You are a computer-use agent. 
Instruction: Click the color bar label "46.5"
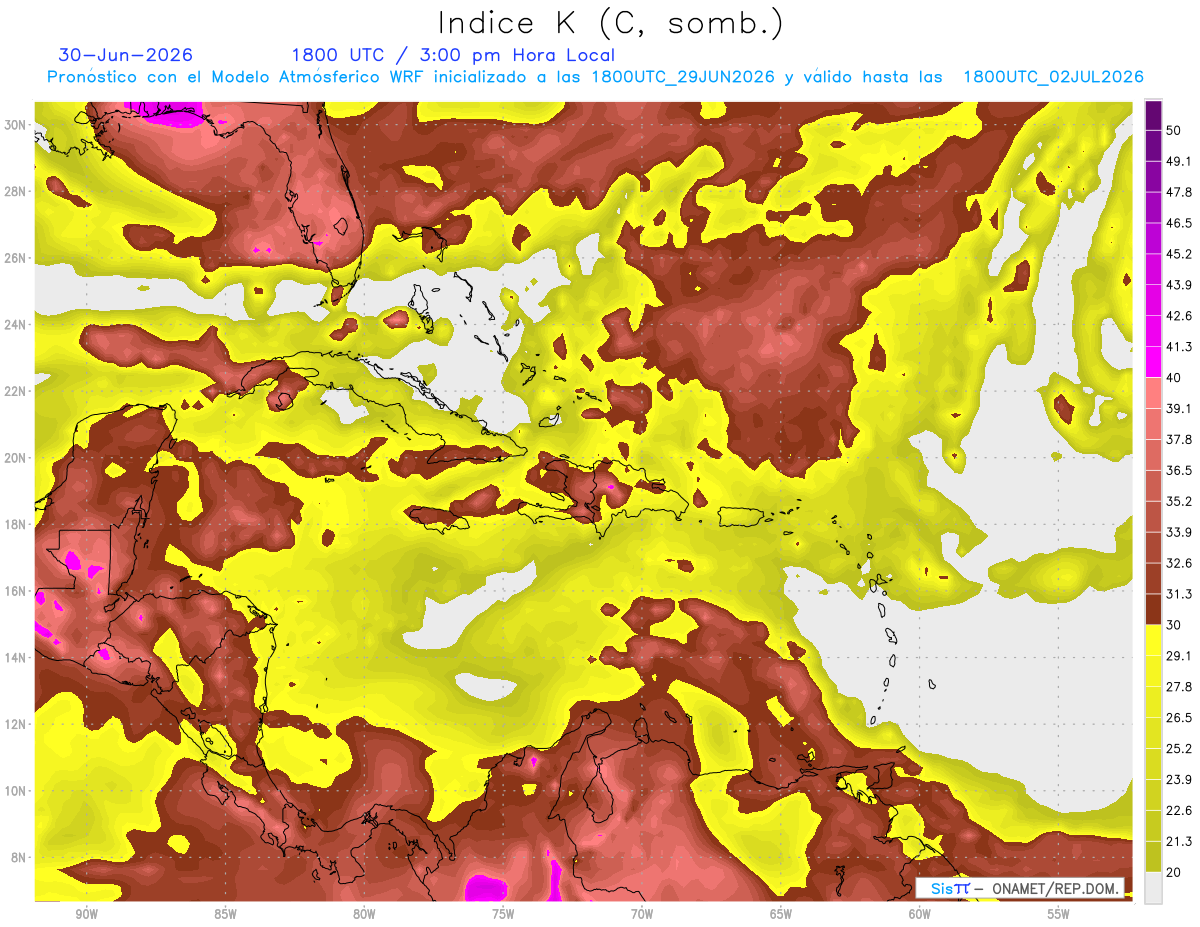tap(1179, 222)
